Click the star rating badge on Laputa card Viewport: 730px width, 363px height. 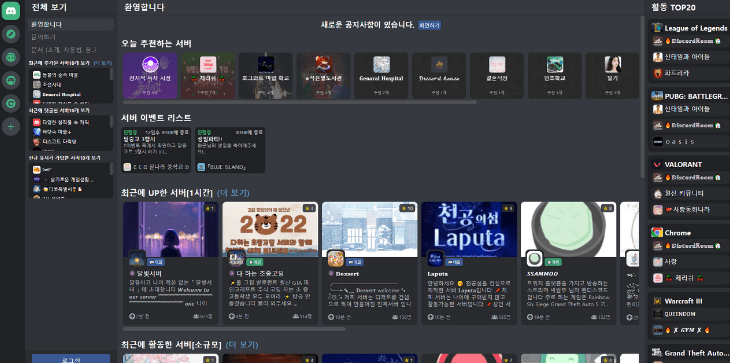click(508, 208)
